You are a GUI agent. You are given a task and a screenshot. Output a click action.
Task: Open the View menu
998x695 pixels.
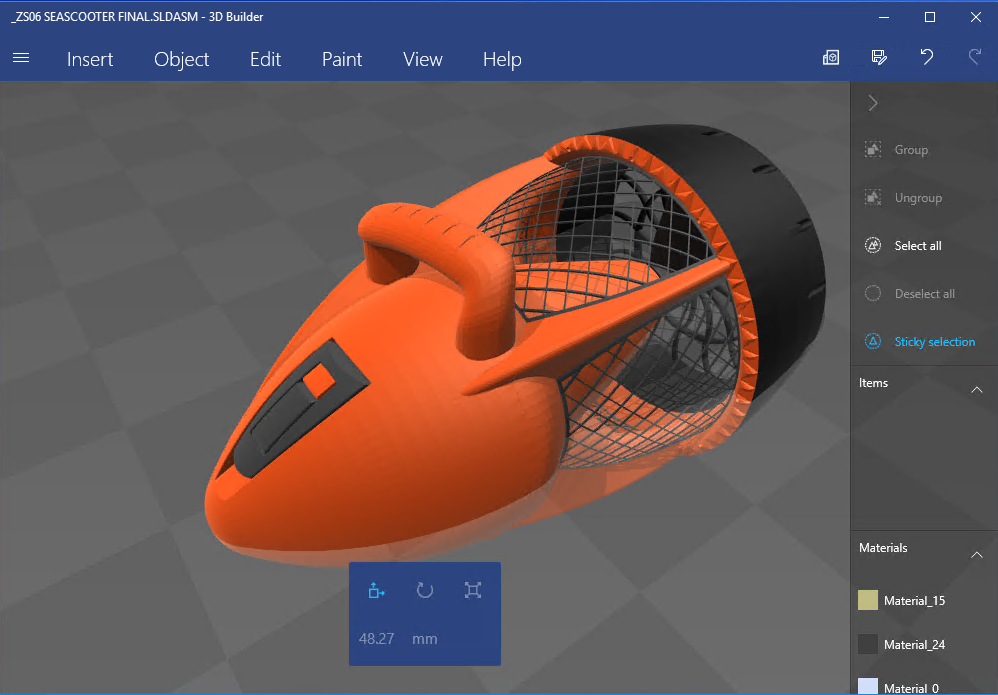(422, 59)
